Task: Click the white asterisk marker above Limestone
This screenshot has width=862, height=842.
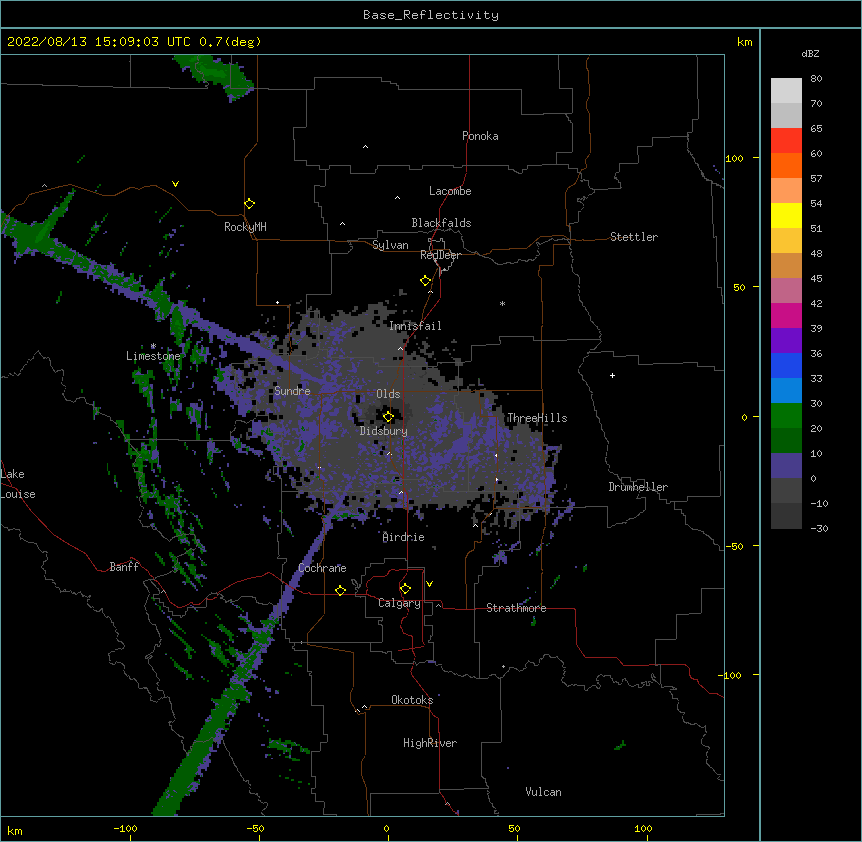Action: [x=153, y=346]
